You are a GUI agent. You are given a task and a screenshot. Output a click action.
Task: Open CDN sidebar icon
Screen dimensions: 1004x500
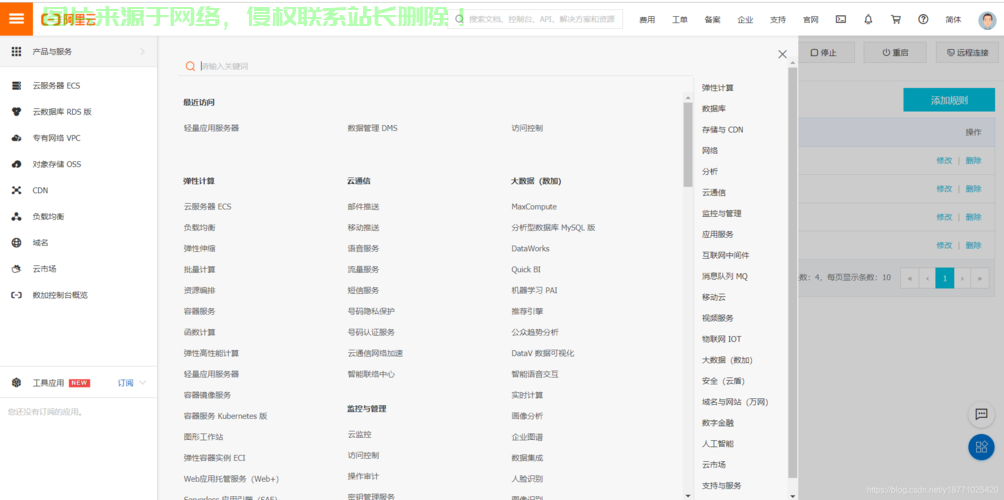click(x=17, y=190)
